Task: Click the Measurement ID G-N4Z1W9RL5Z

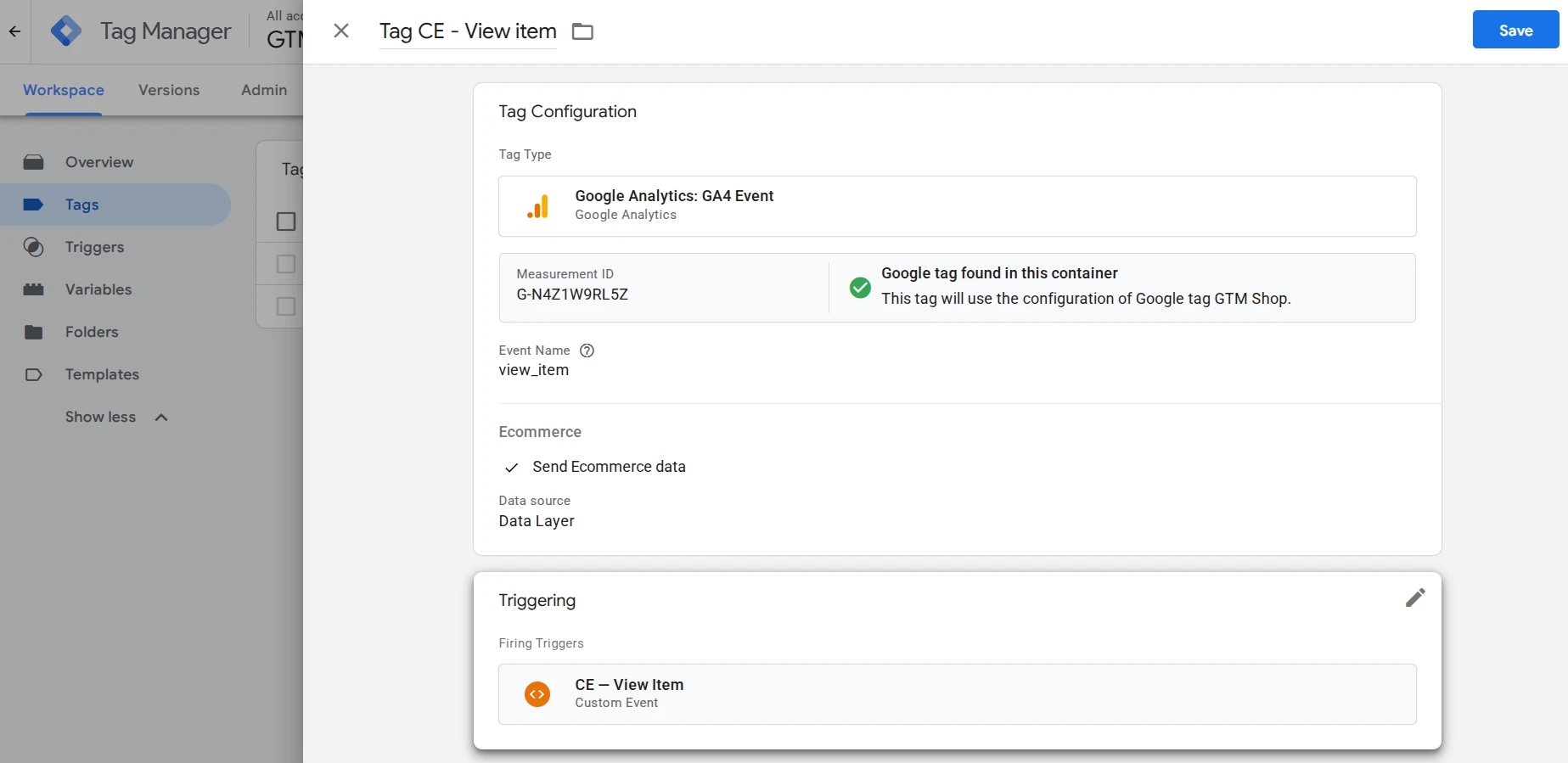Action: pyautogui.click(x=572, y=295)
